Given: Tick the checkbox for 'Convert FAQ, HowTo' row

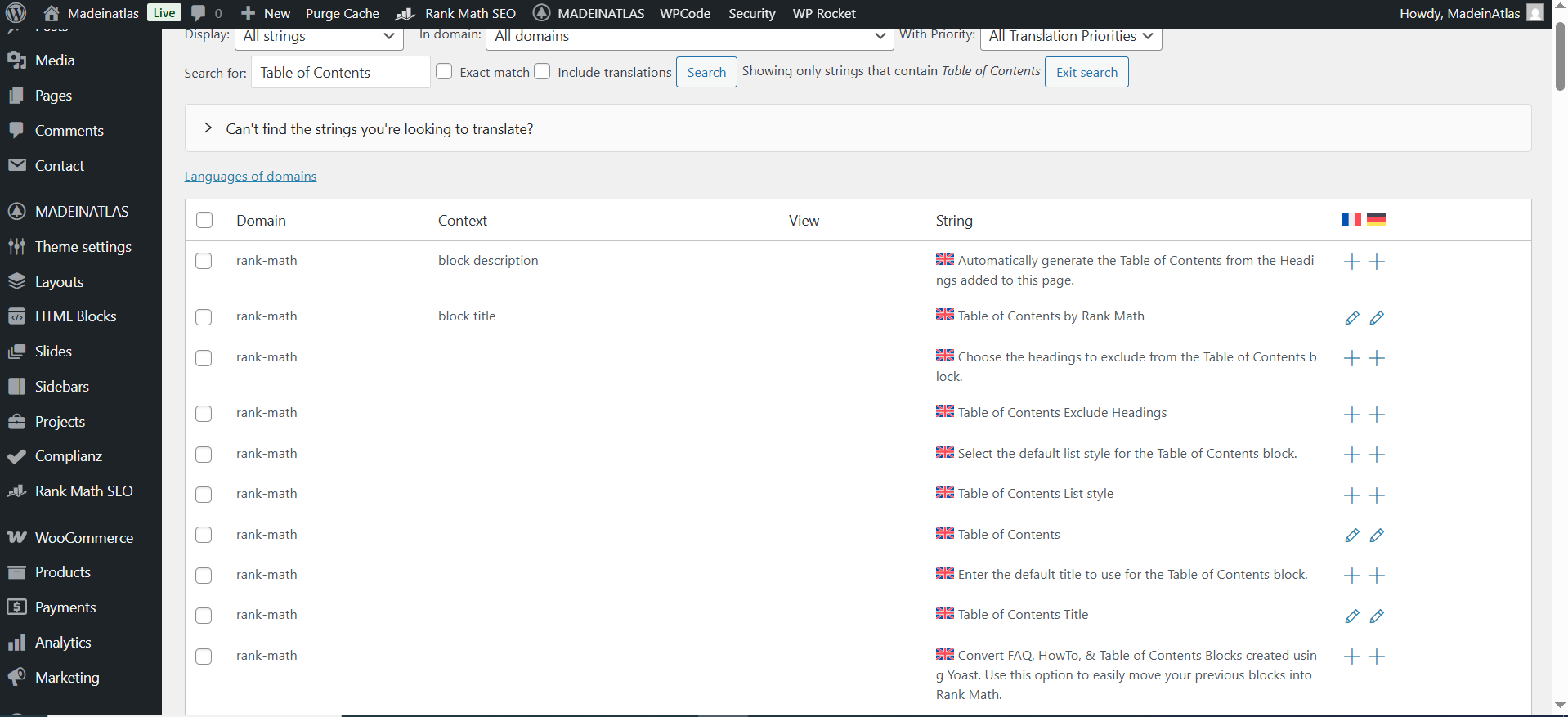Looking at the screenshot, I should click(204, 657).
